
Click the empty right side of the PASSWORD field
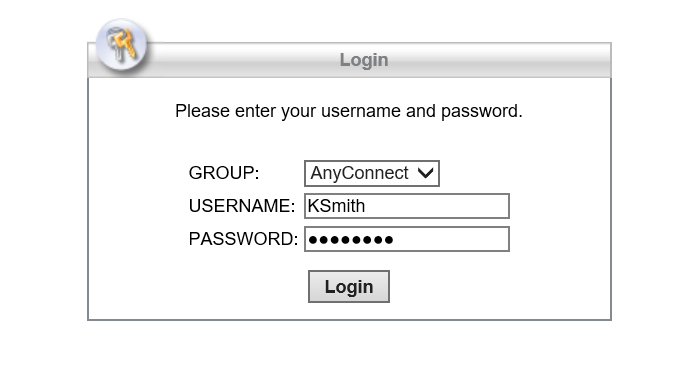(452, 239)
